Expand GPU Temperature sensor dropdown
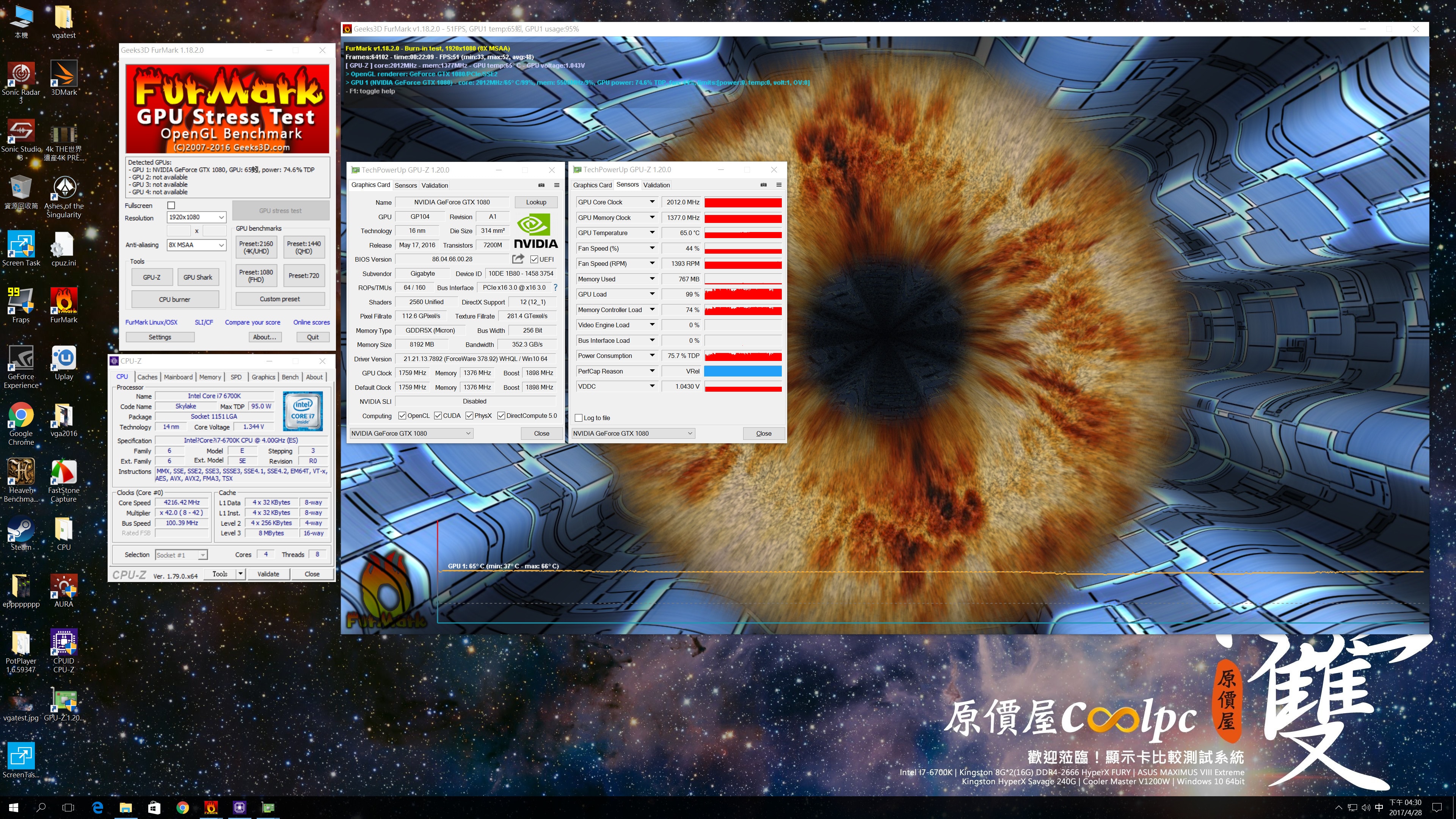Screen dimensions: 1456x819 652,232
